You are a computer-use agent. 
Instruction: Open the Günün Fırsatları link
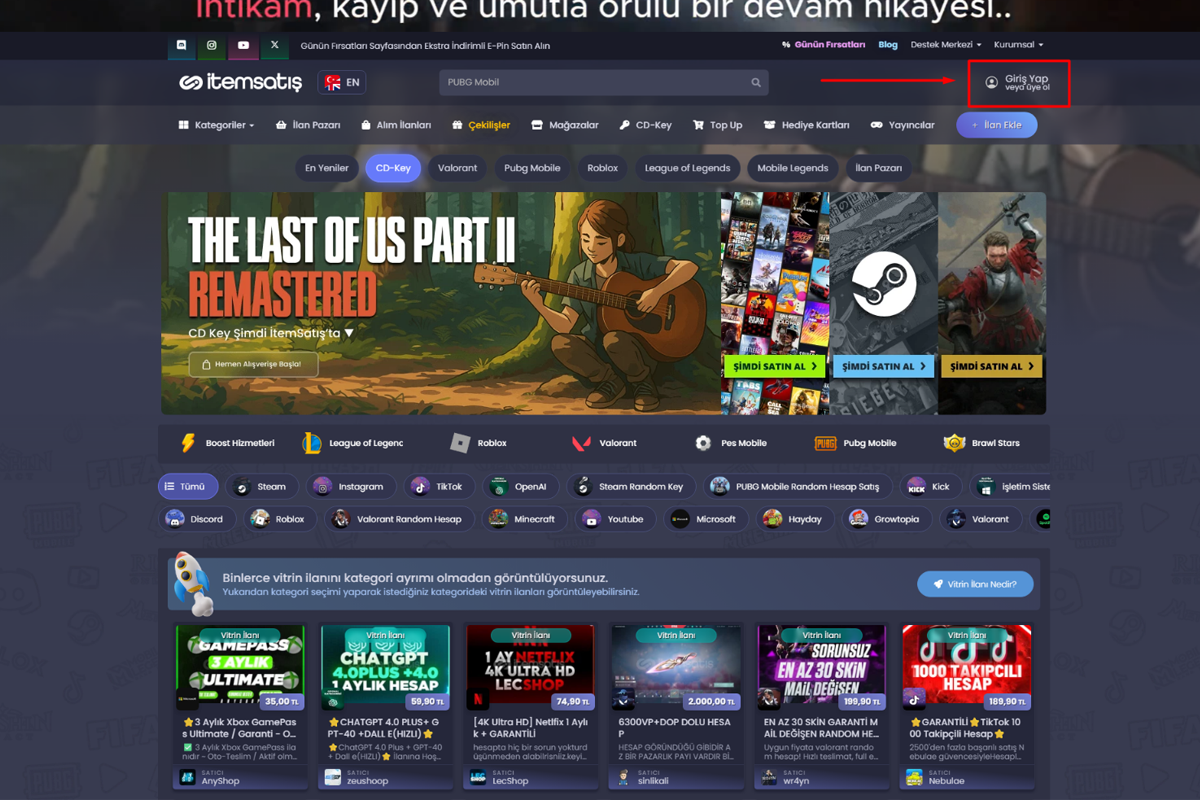pos(824,45)
